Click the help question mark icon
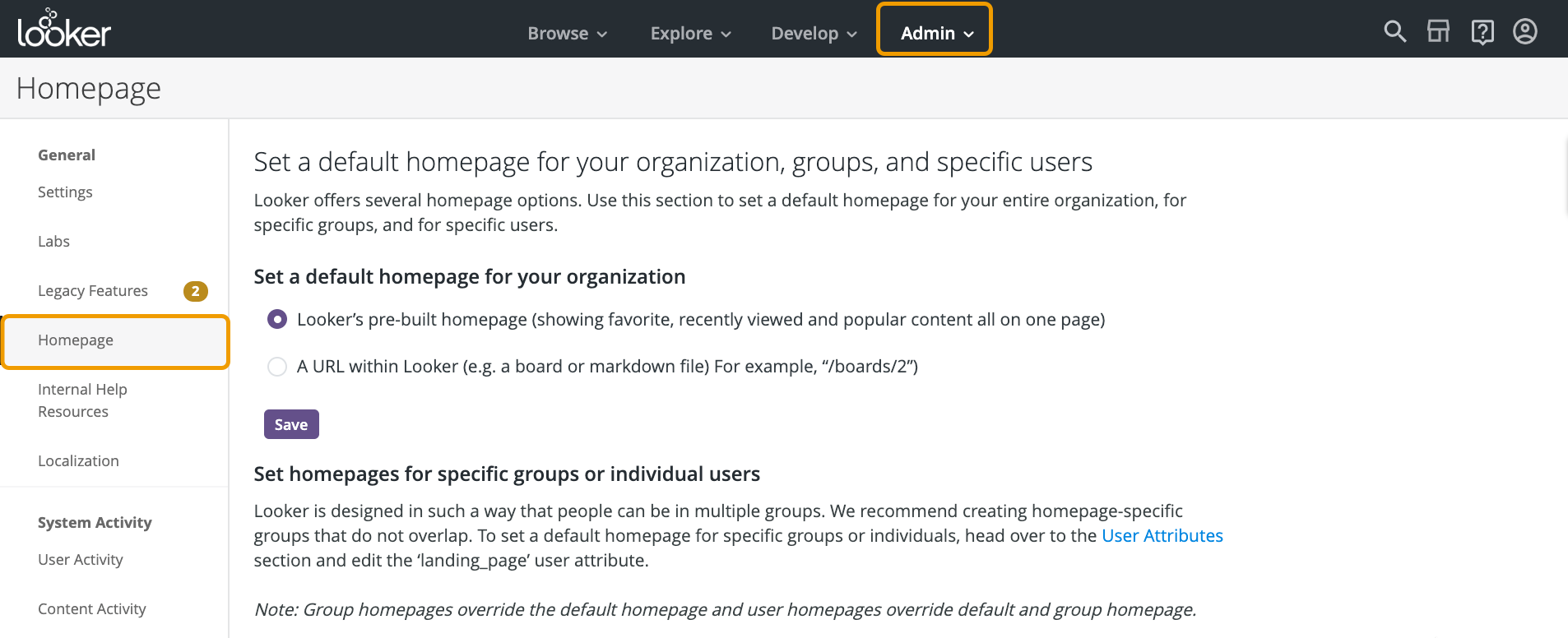 (x=1482, y=32)
